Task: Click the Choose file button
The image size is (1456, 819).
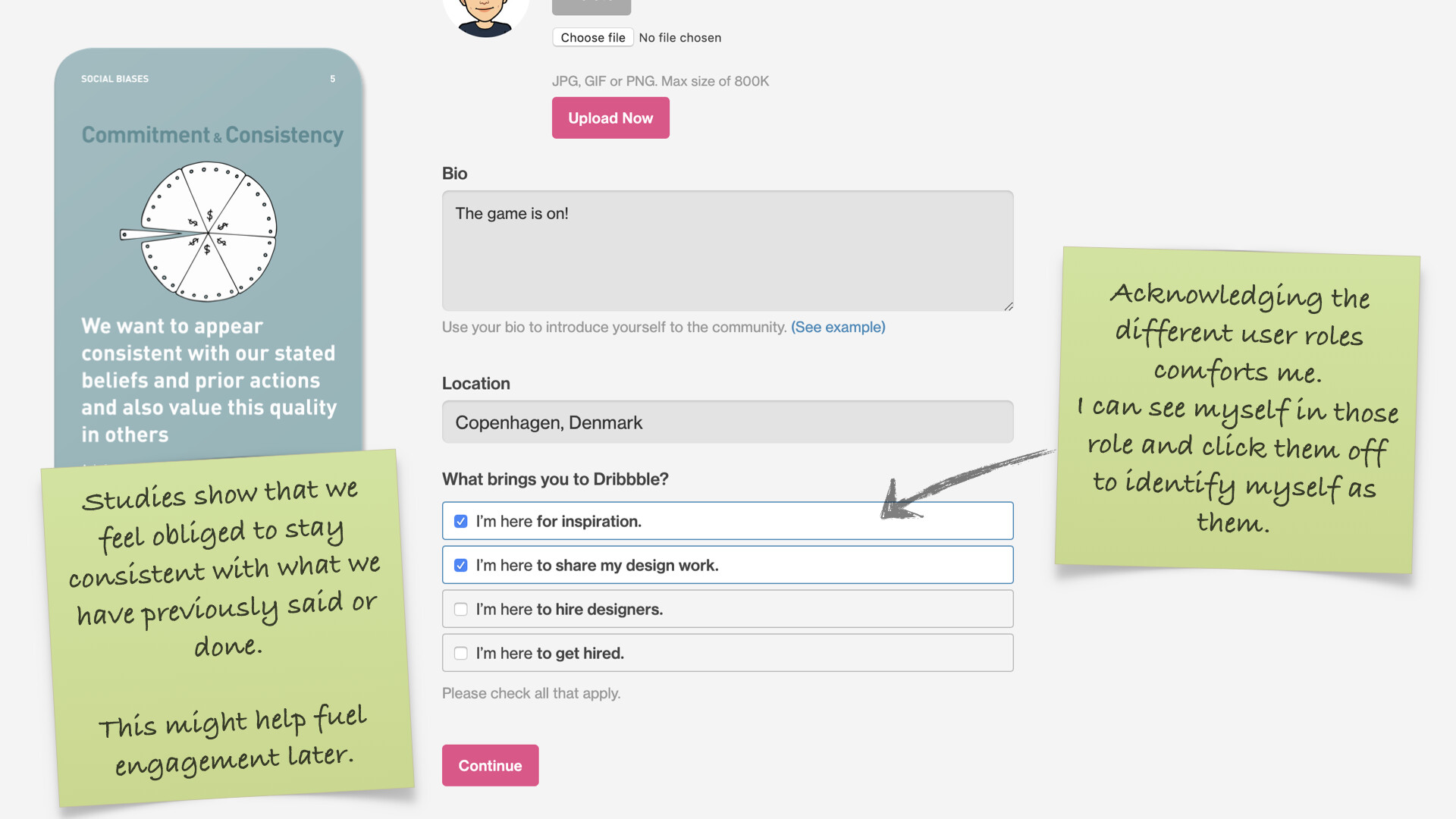Action: [593, 38]
